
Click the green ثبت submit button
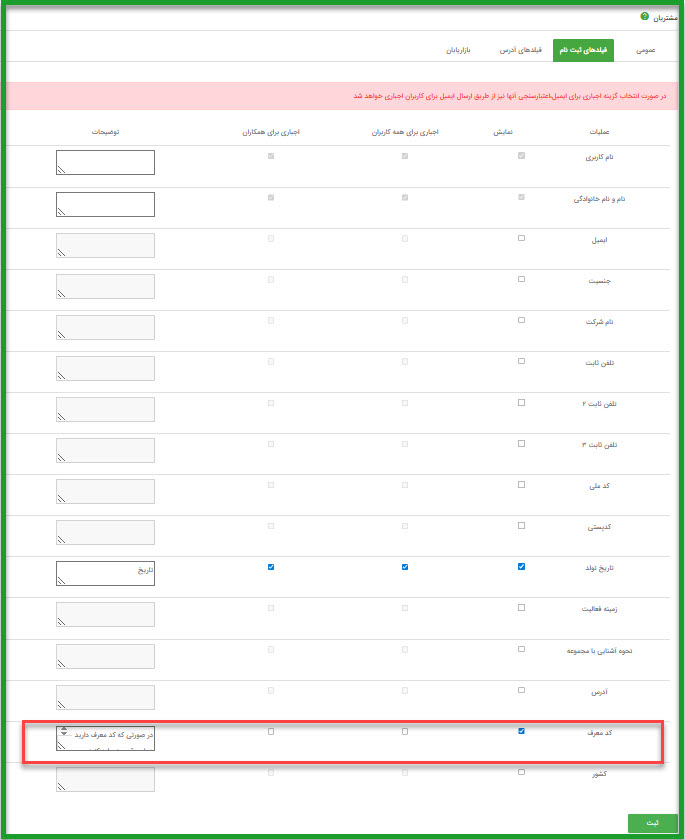[x=652, y=823]
